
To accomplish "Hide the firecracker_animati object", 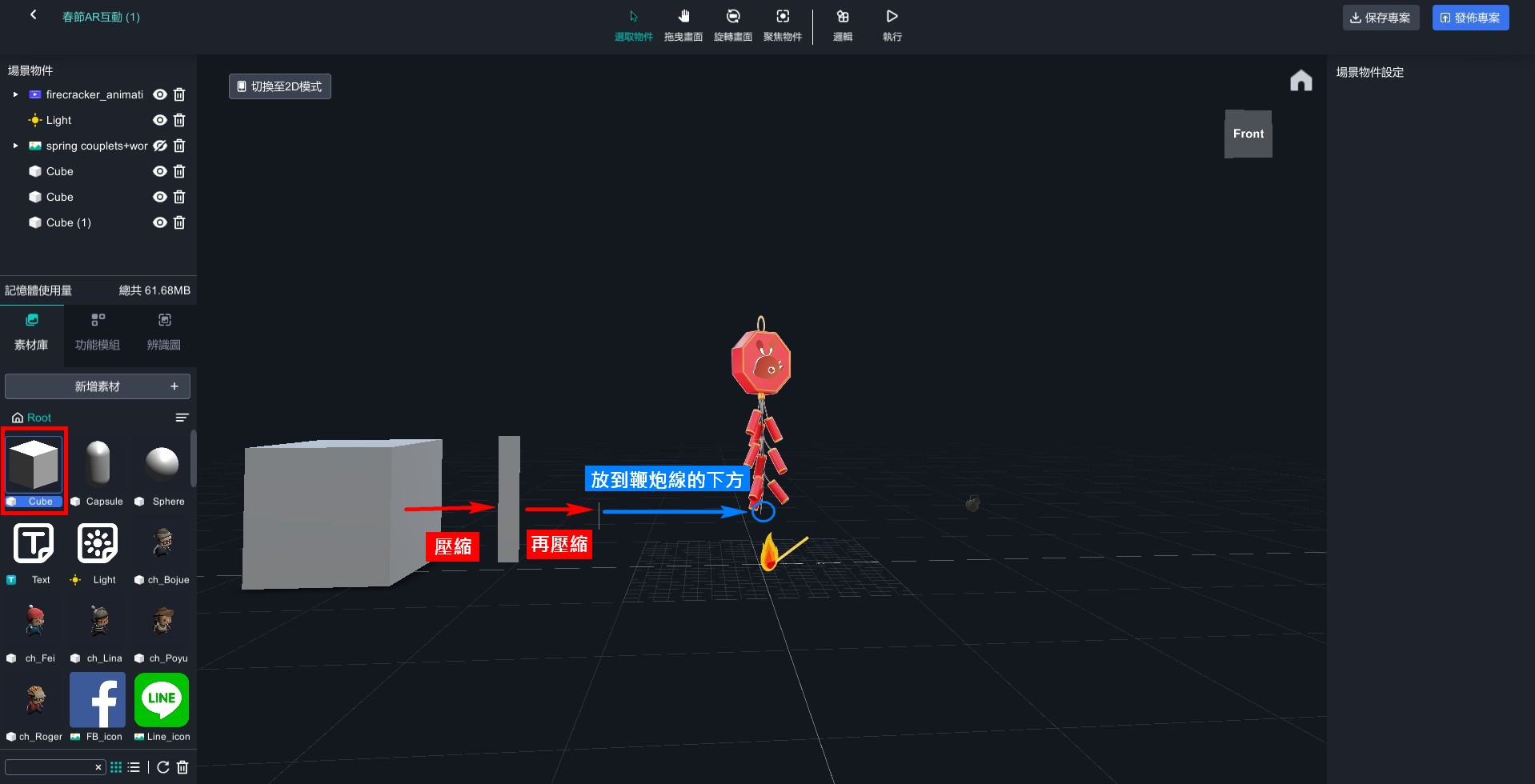I will point(160,94).
